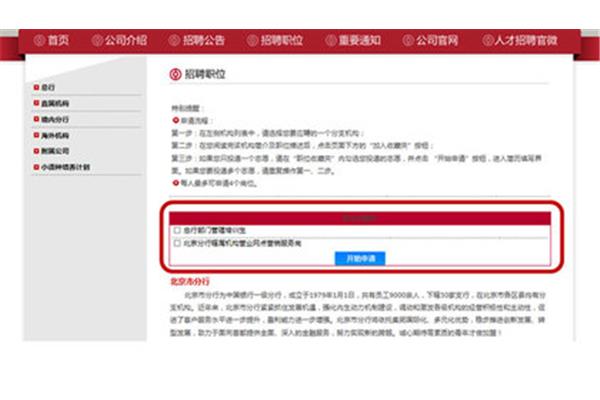
Task: Select 直属机构 in the left sidebar
Action: 51,103
